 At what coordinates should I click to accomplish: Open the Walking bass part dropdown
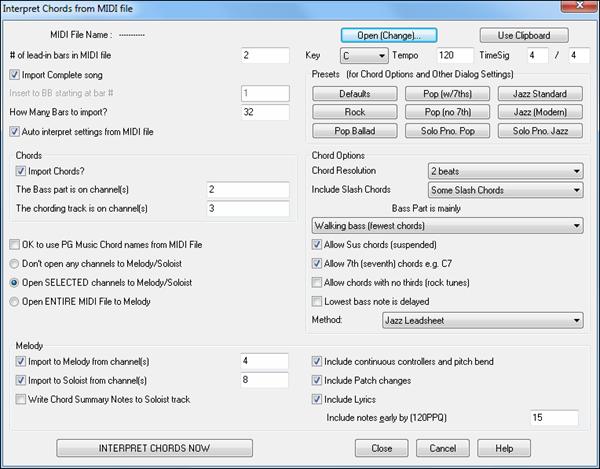pos(447,226)
